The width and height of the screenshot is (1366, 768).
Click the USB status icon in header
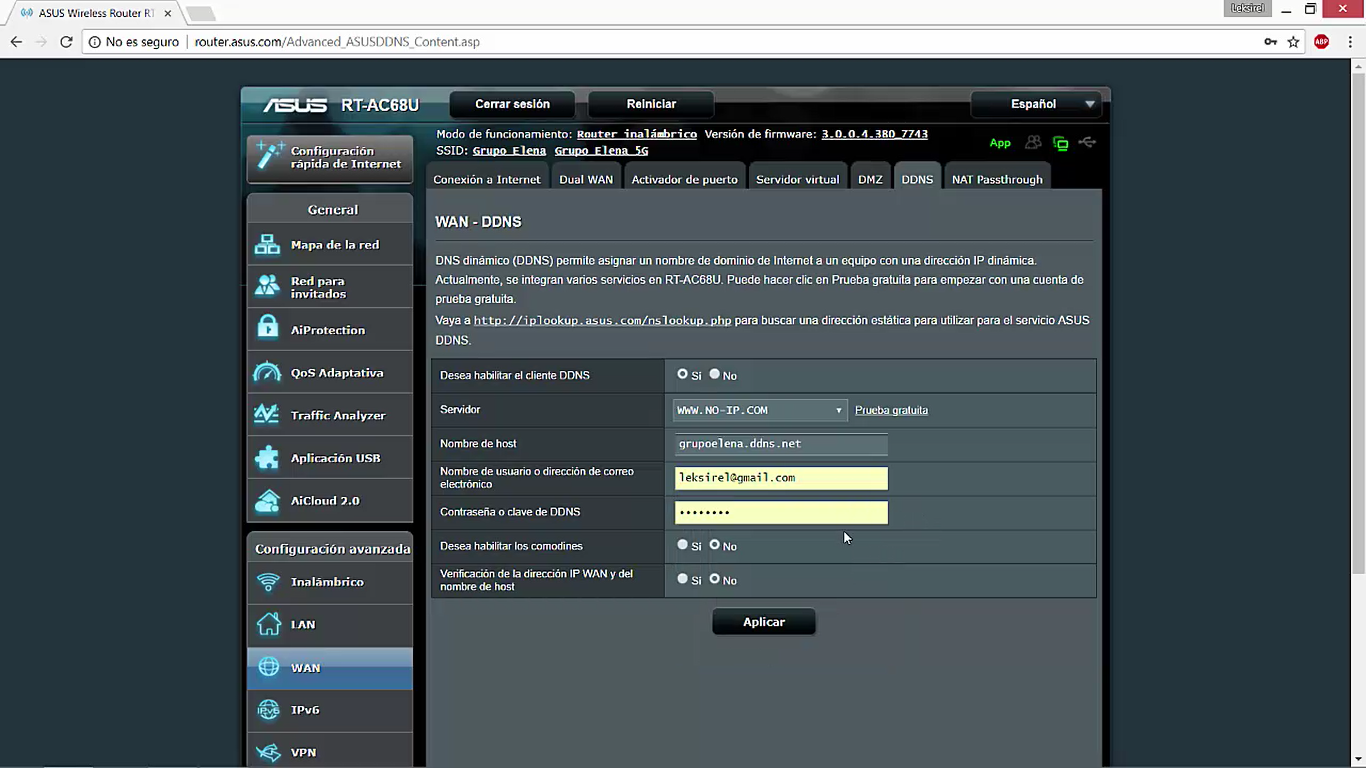1087,143
